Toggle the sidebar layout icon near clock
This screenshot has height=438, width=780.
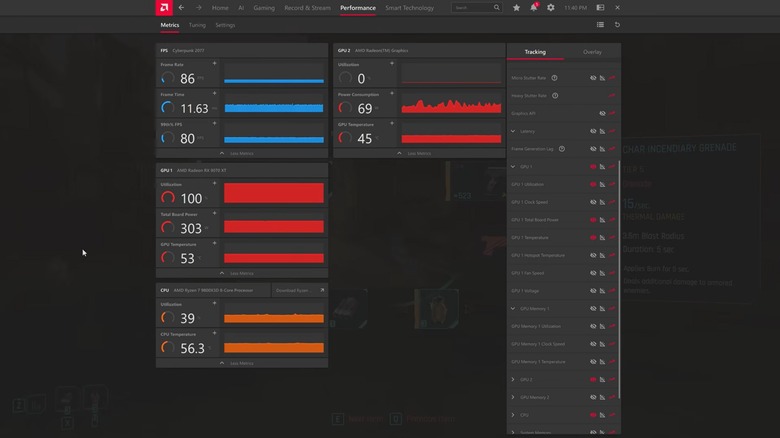pos(600,7)
